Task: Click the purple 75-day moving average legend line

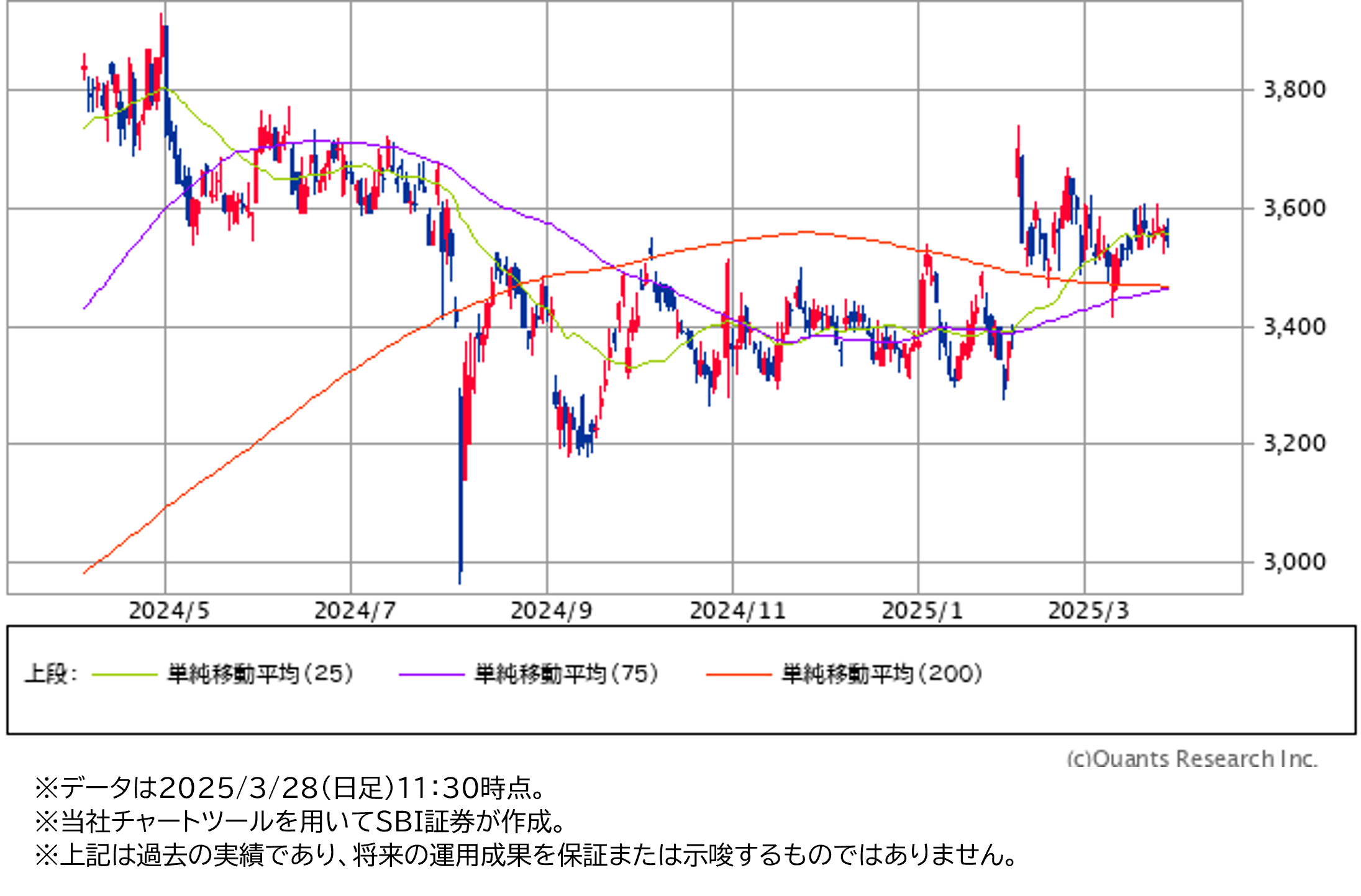Action: coord(431,674)
